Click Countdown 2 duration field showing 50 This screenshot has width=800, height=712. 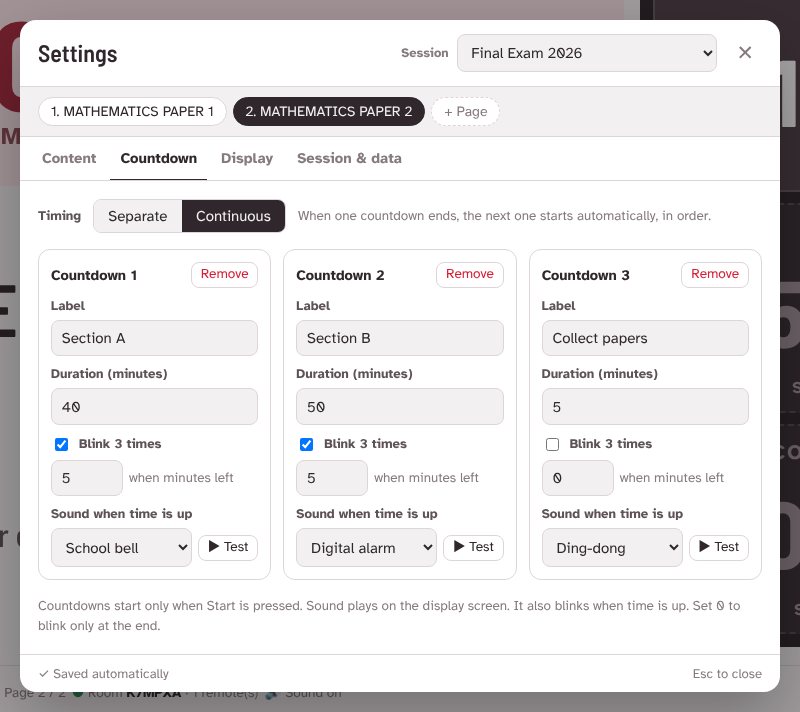(399, 406)
